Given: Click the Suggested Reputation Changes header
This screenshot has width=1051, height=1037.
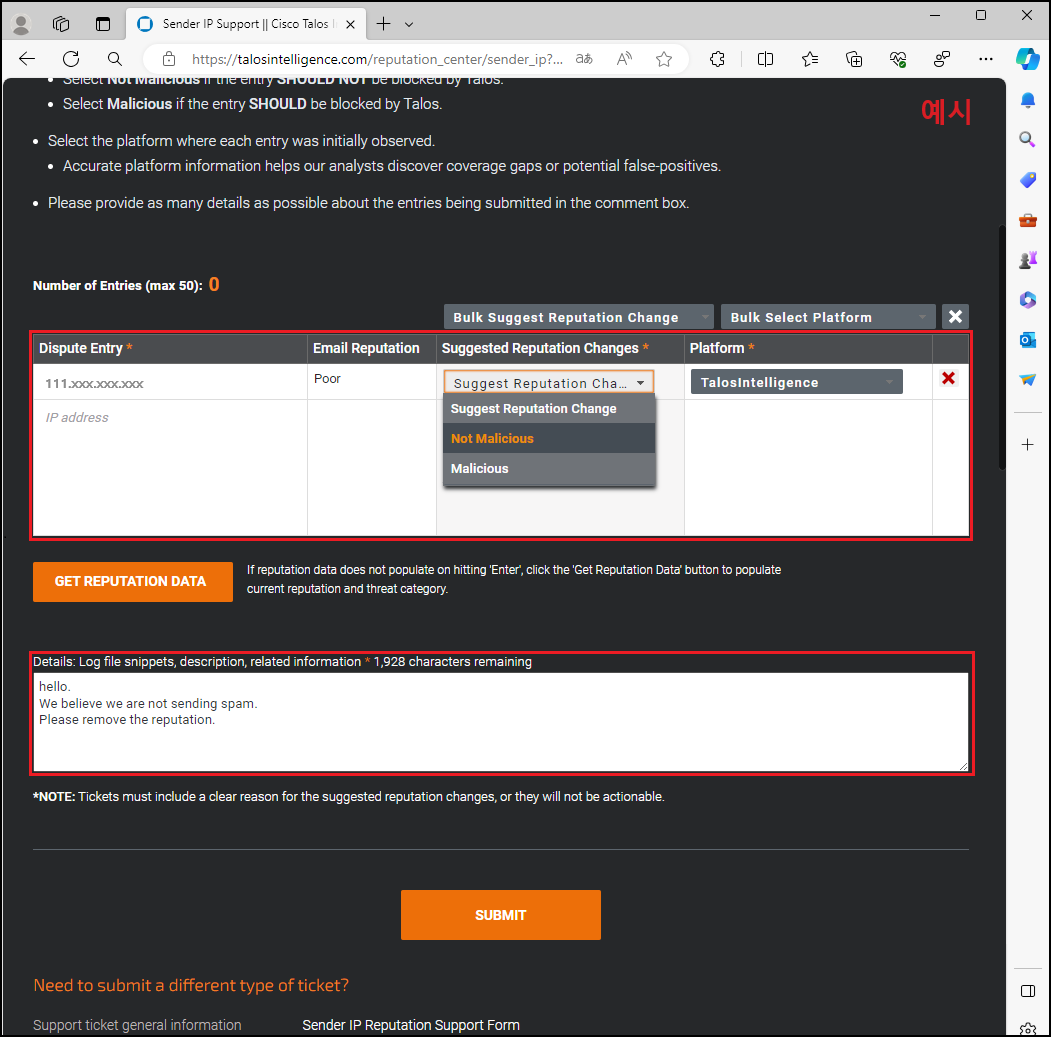Looking at the screenshot, I should click(x=560, y=349).
